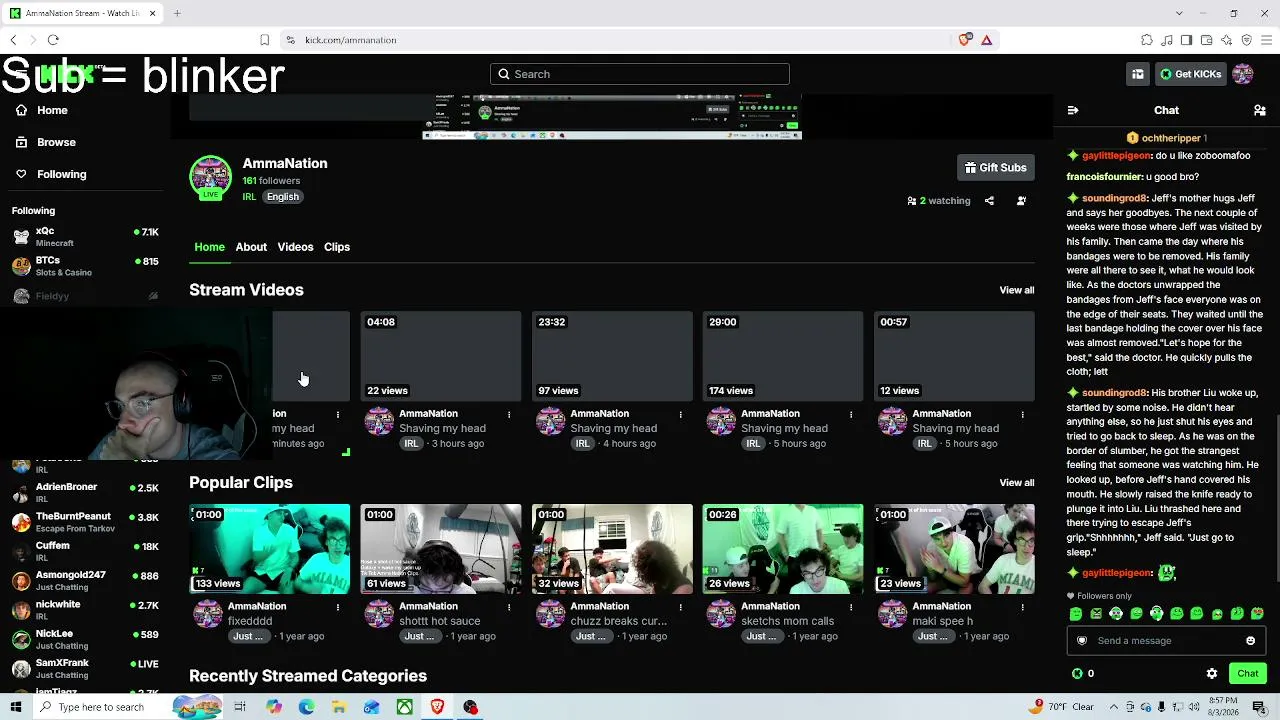Open options for the 04:08 stream video
Viewport: 1280px width, 720px height.
pos(509,414)
